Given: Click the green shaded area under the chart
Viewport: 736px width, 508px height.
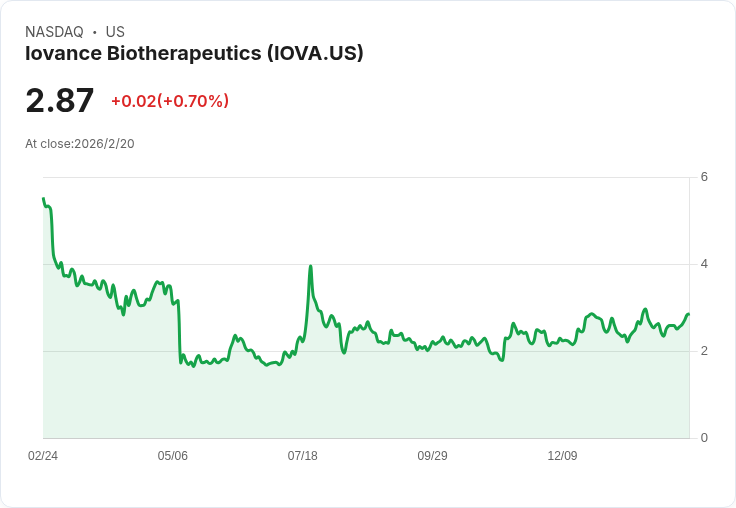Looking at the screenshot, I should (366, 399).
